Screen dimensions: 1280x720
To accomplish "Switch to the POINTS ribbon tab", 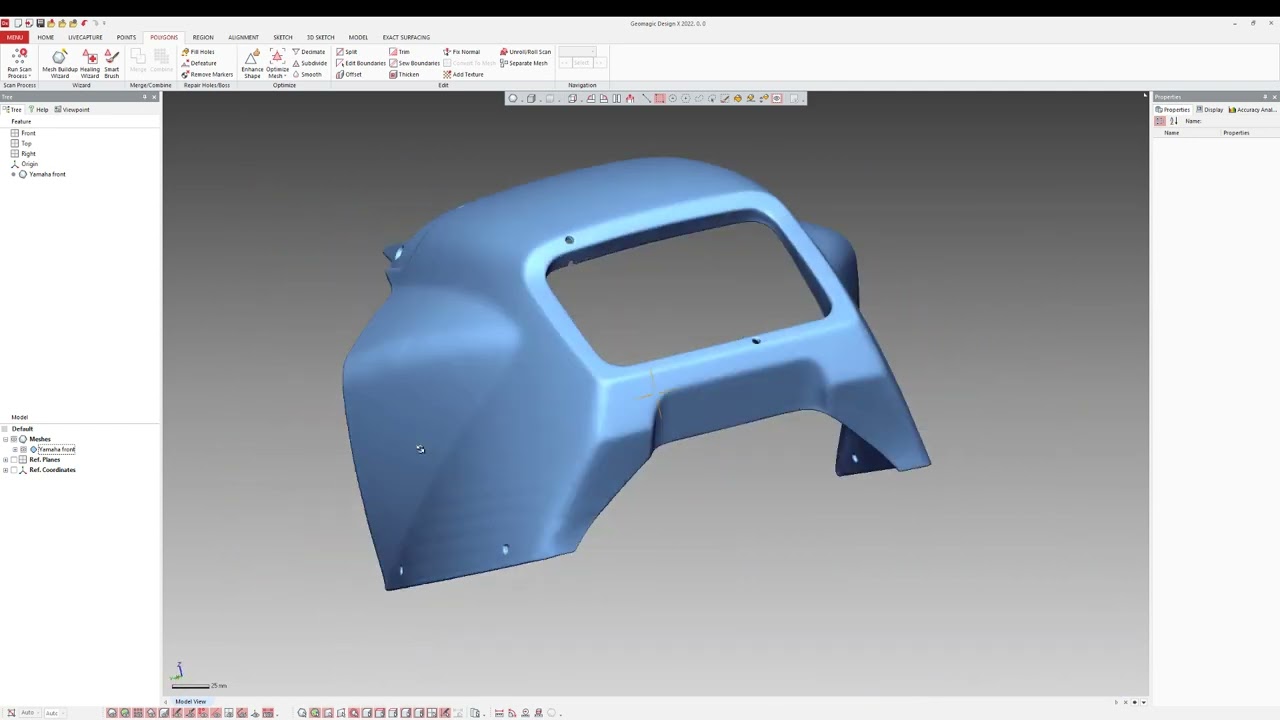I will (126, 37).
